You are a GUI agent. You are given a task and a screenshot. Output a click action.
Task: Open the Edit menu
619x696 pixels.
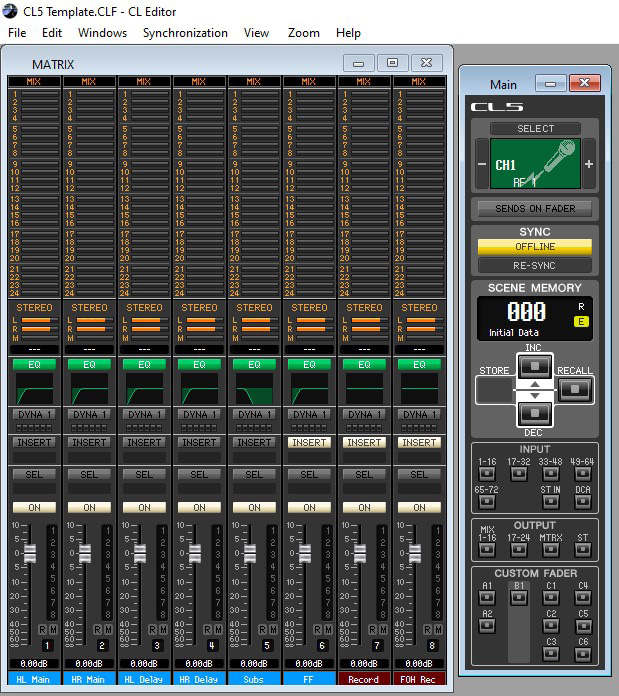52,33
